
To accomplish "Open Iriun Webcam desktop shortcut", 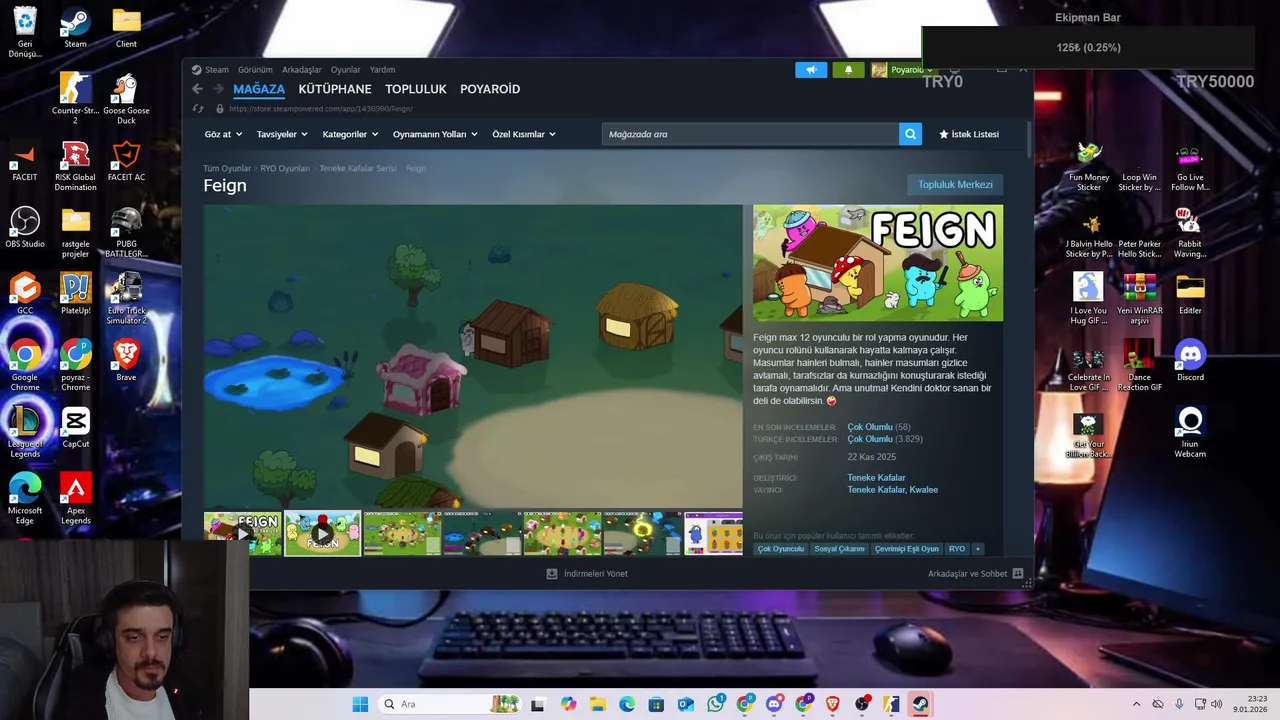I will [1190, 433].
